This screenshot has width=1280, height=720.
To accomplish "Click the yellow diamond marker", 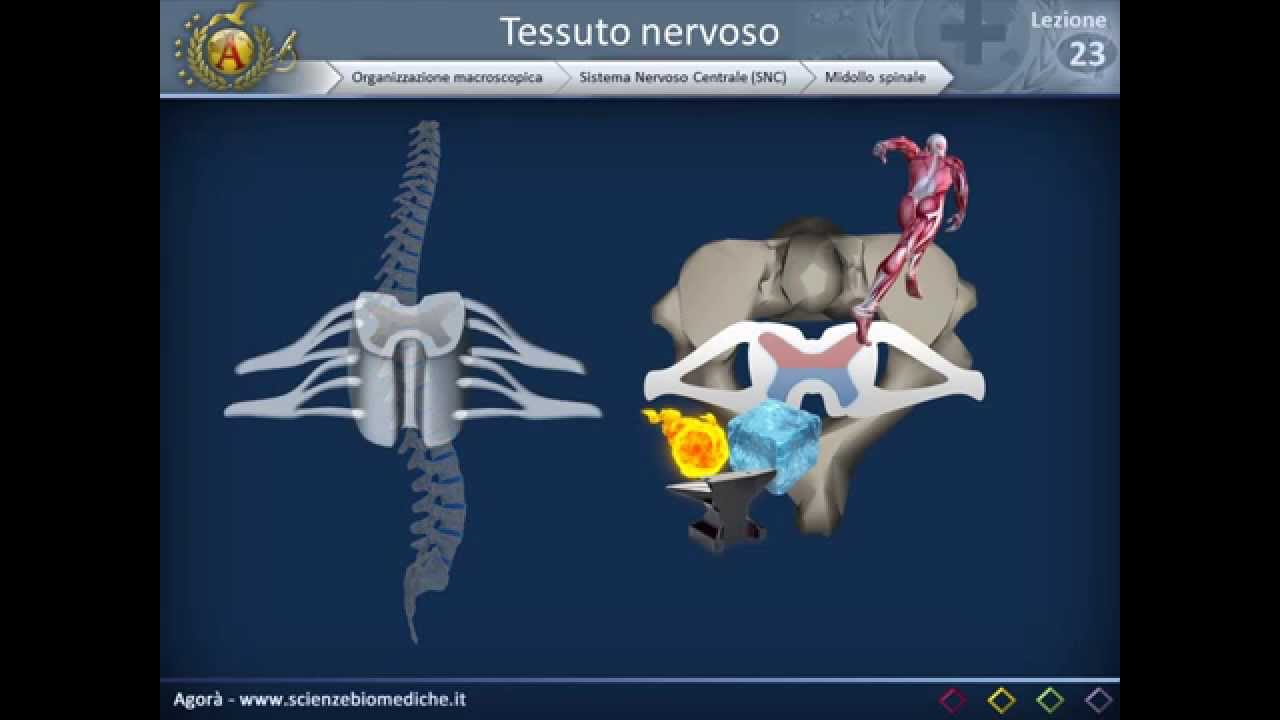I will pos(1001,700).
